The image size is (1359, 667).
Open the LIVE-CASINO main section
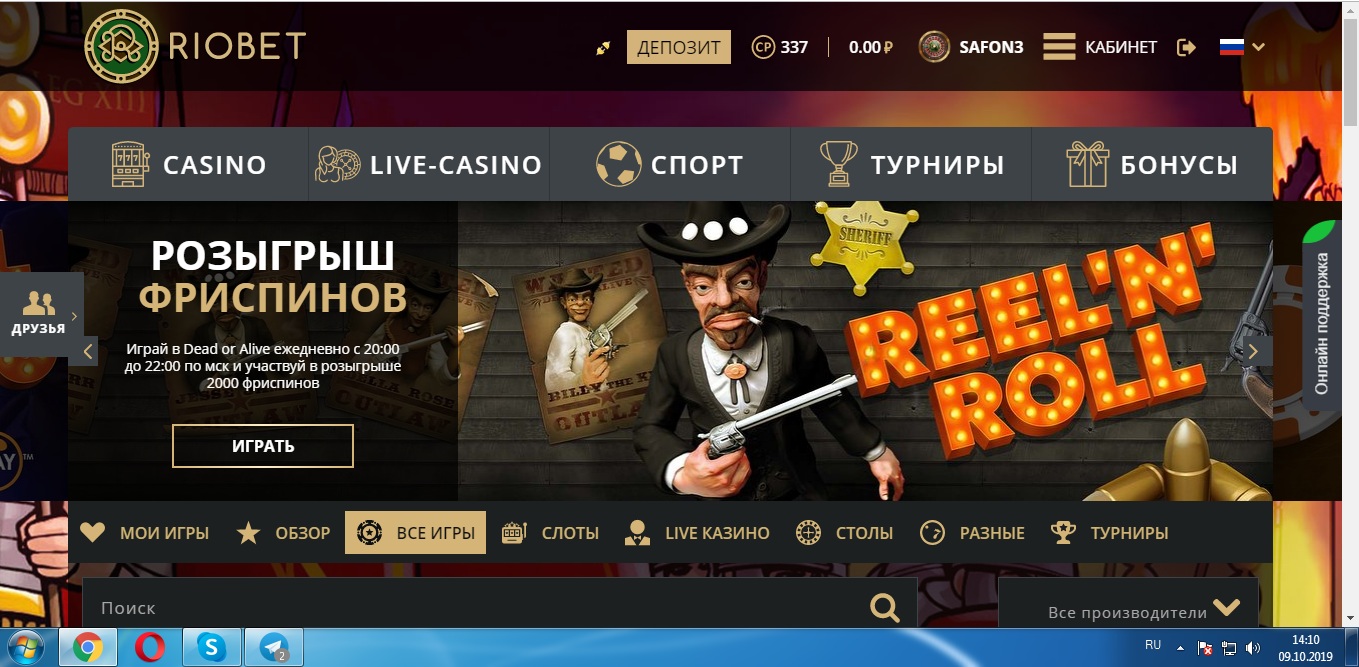pyautogui.click(x=429, y=164)
